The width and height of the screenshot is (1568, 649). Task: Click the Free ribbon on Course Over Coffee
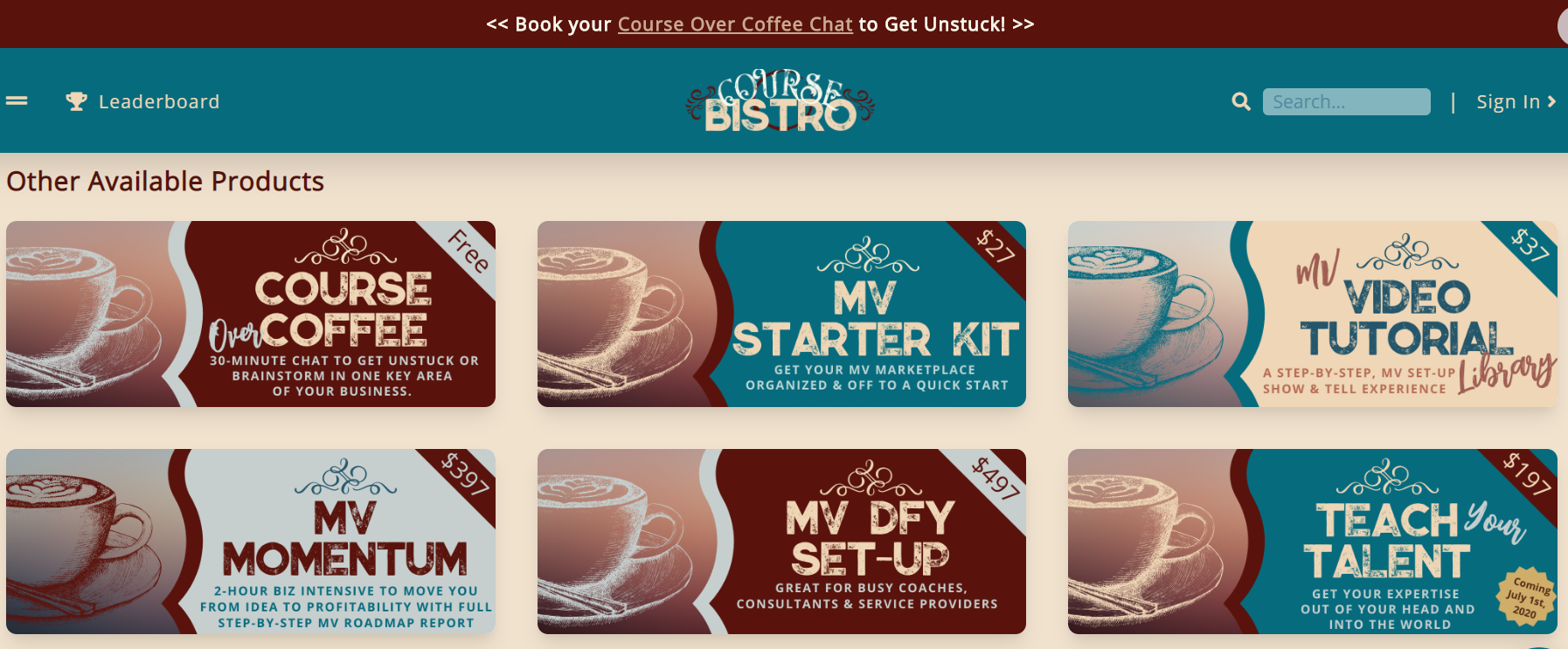[x=468, y=252]
